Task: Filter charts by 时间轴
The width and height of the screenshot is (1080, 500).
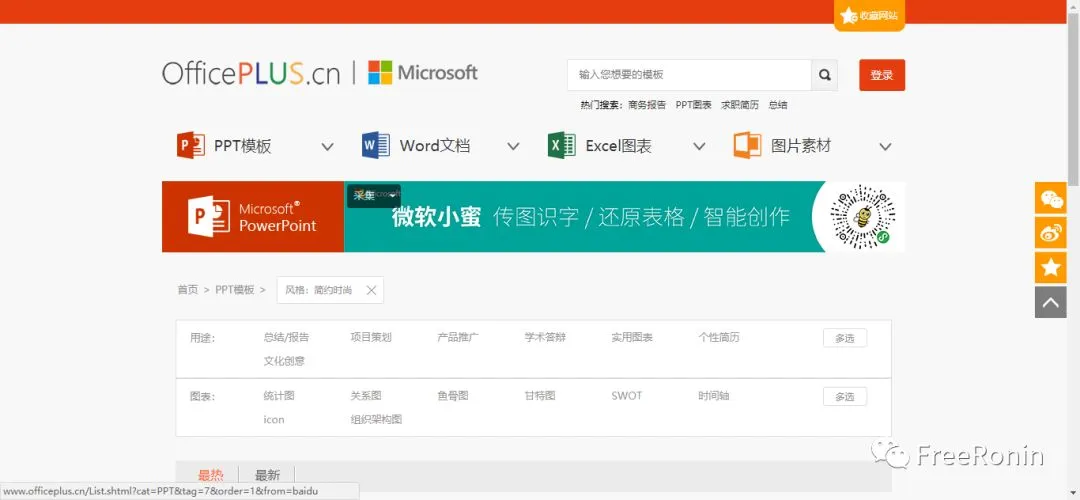Action: (713, 396)
